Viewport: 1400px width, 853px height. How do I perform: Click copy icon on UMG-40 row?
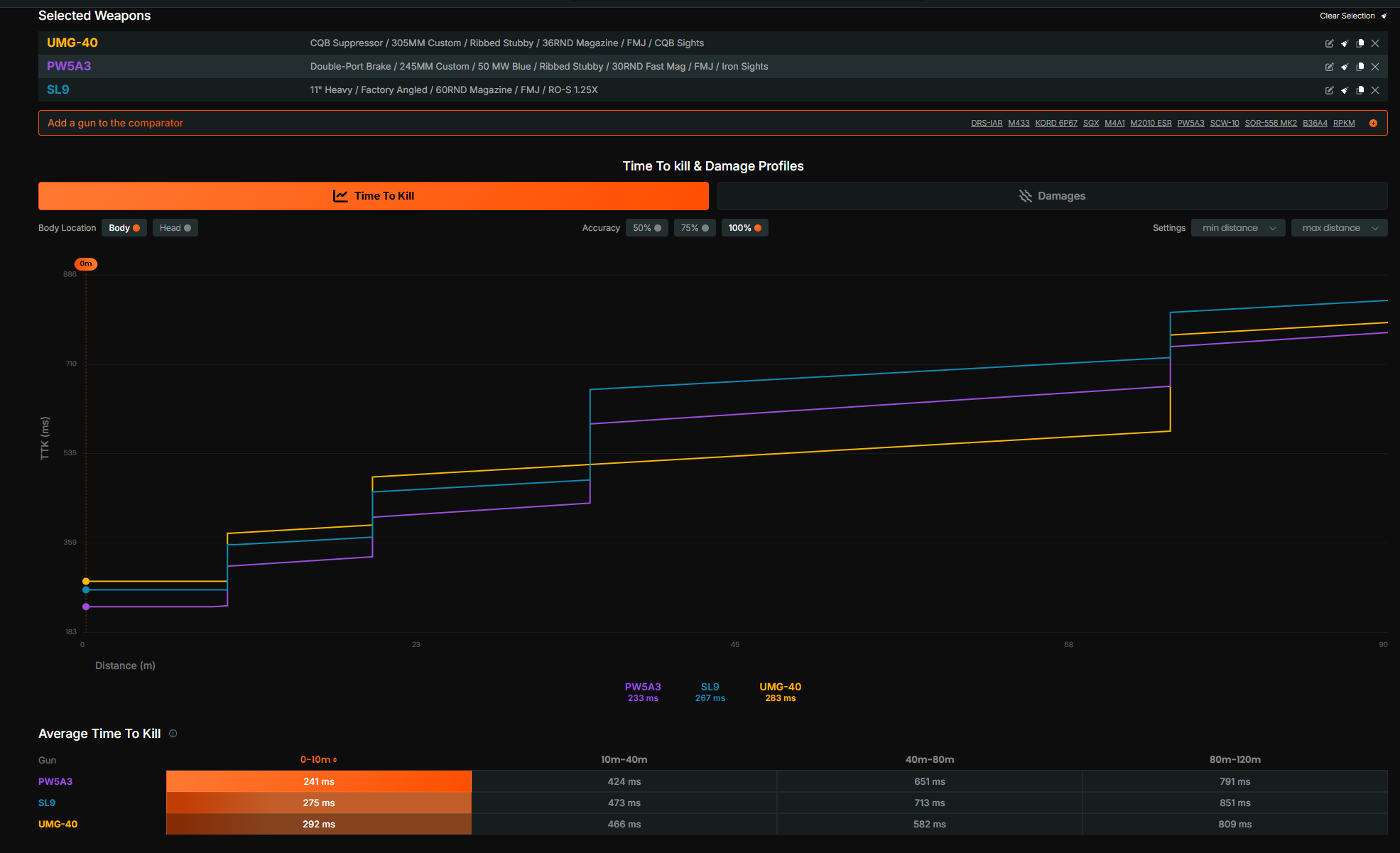(x=1360, y=43)
